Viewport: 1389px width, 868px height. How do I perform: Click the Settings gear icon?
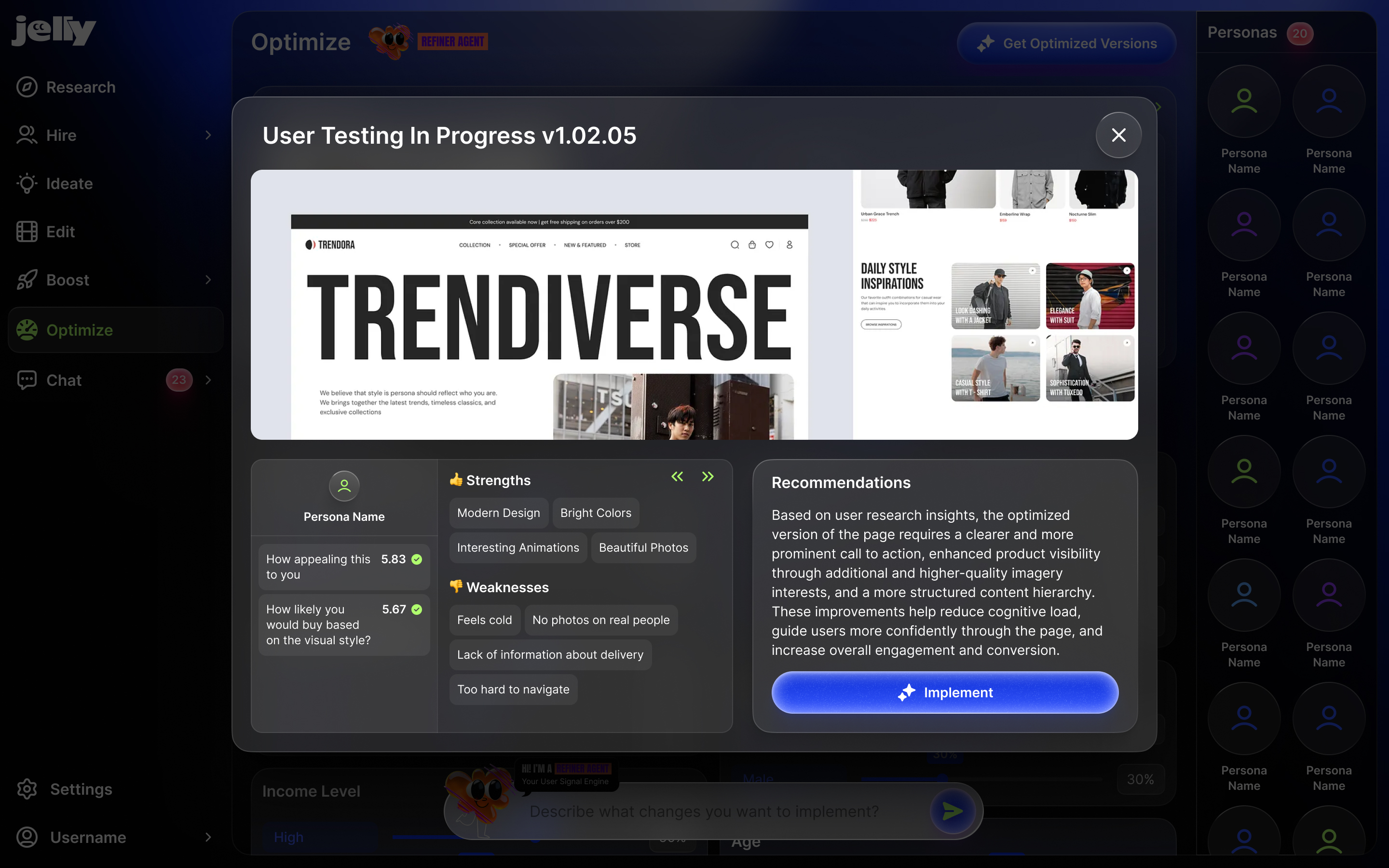pyautogui.click(x=27, y=789)
